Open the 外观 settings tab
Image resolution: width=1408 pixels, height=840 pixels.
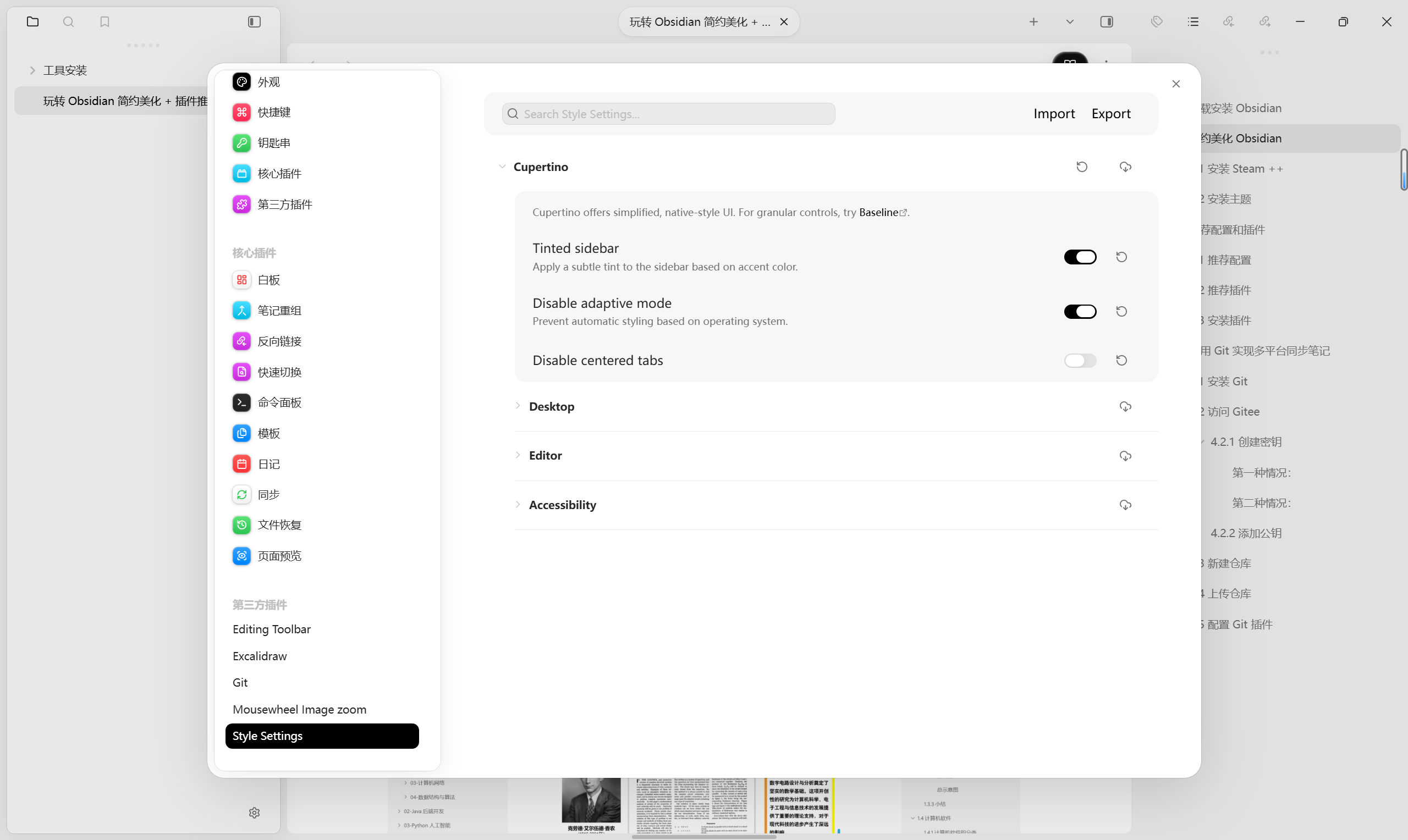coord(268,82)
